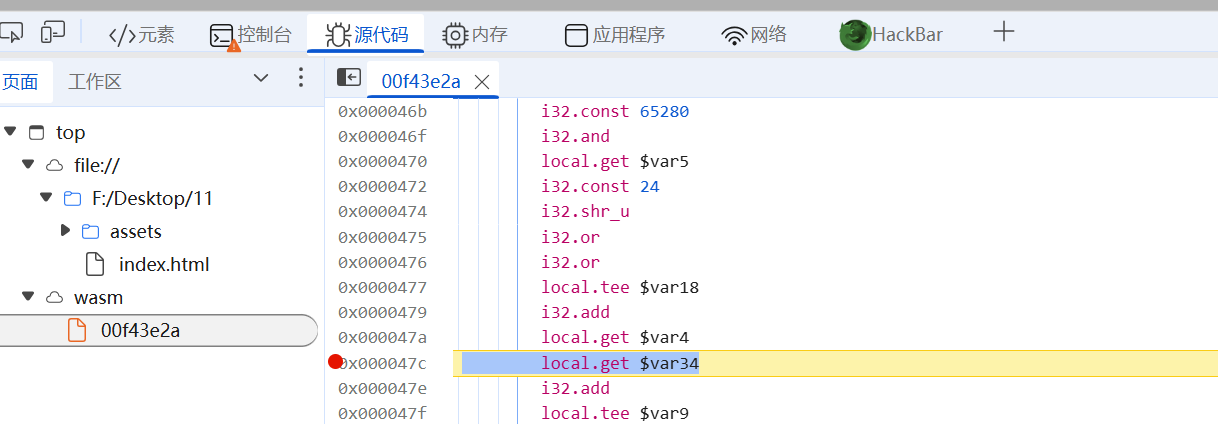Click the local.tee $var9 instruction
This screenshot has width=1218, height=424.
[x=615, y=413]
